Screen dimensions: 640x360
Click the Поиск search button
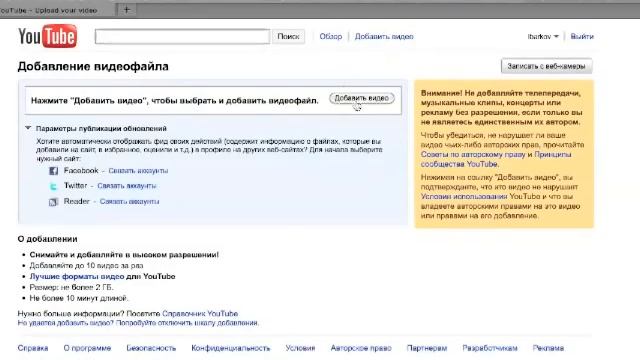tap(288, 36)
